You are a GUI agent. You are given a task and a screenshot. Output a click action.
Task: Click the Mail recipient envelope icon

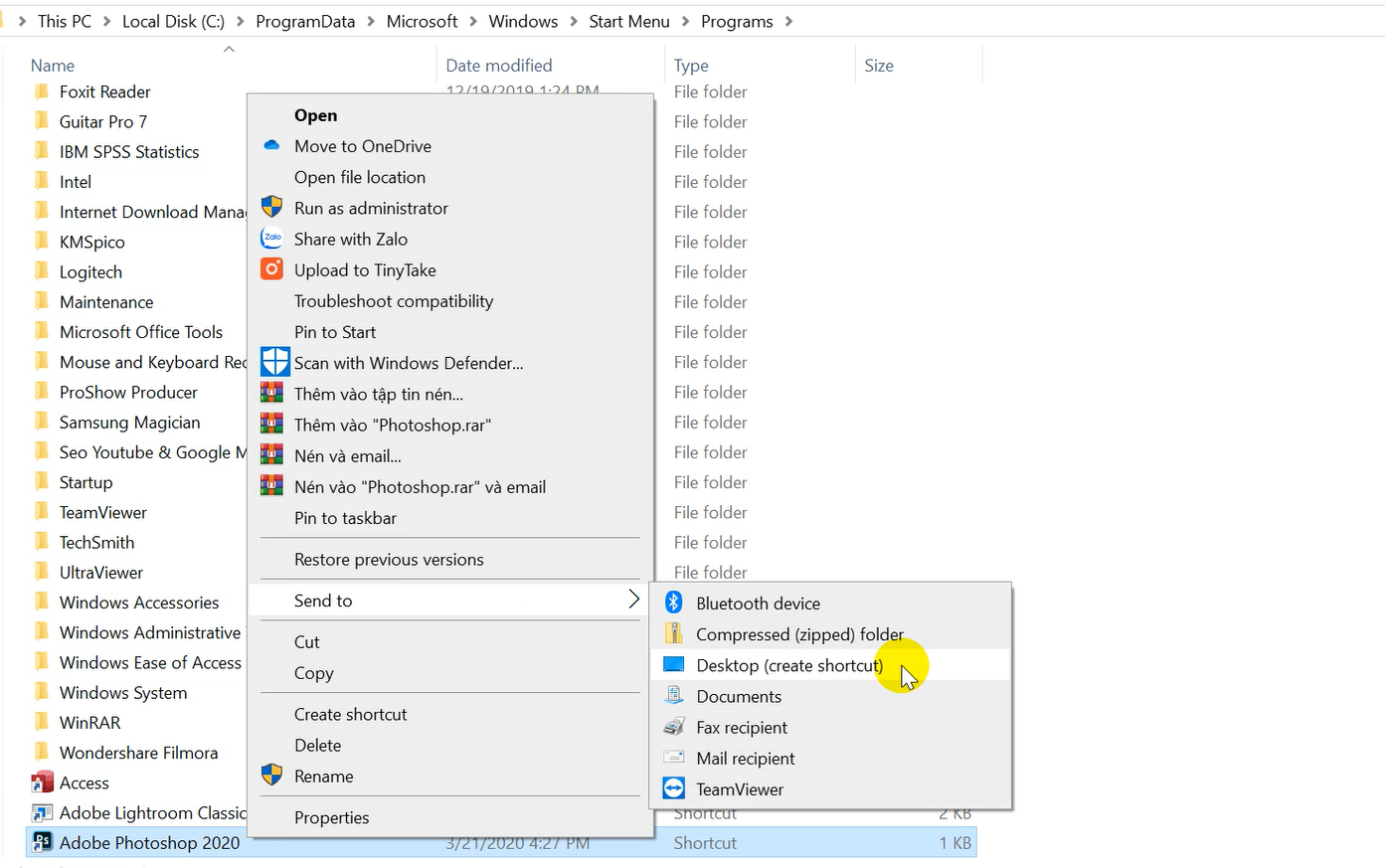[x=673, y=757]
